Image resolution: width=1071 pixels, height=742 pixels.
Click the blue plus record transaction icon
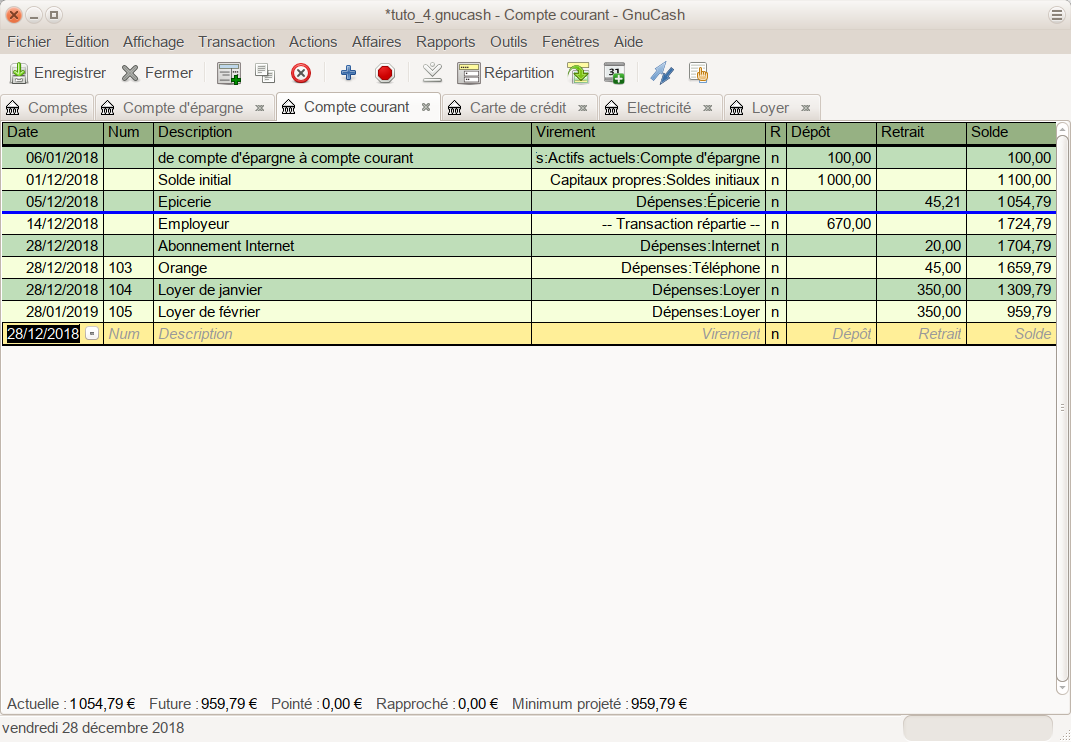tap(348, 73)
